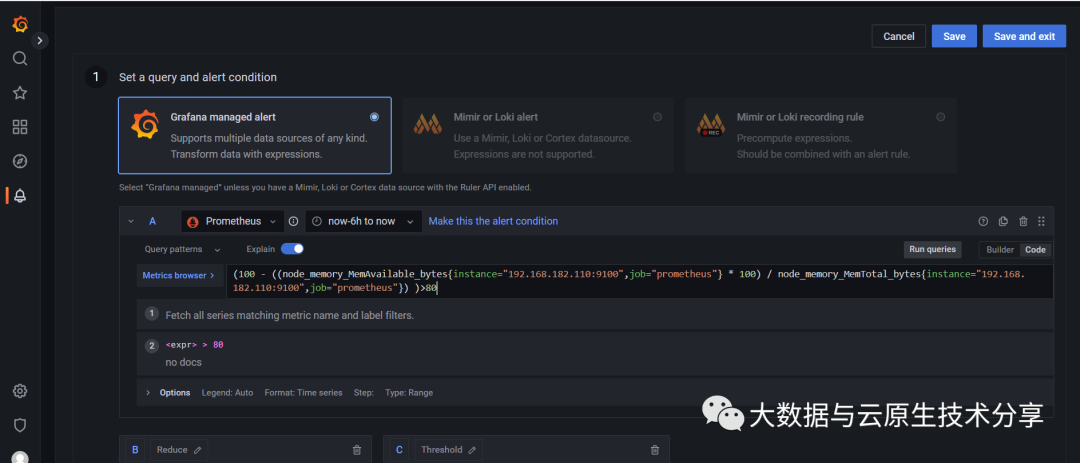The height and width of the screenshot is (463, 1080).
Task: Open the Search icon in sidebar
Action: (20, 58)
